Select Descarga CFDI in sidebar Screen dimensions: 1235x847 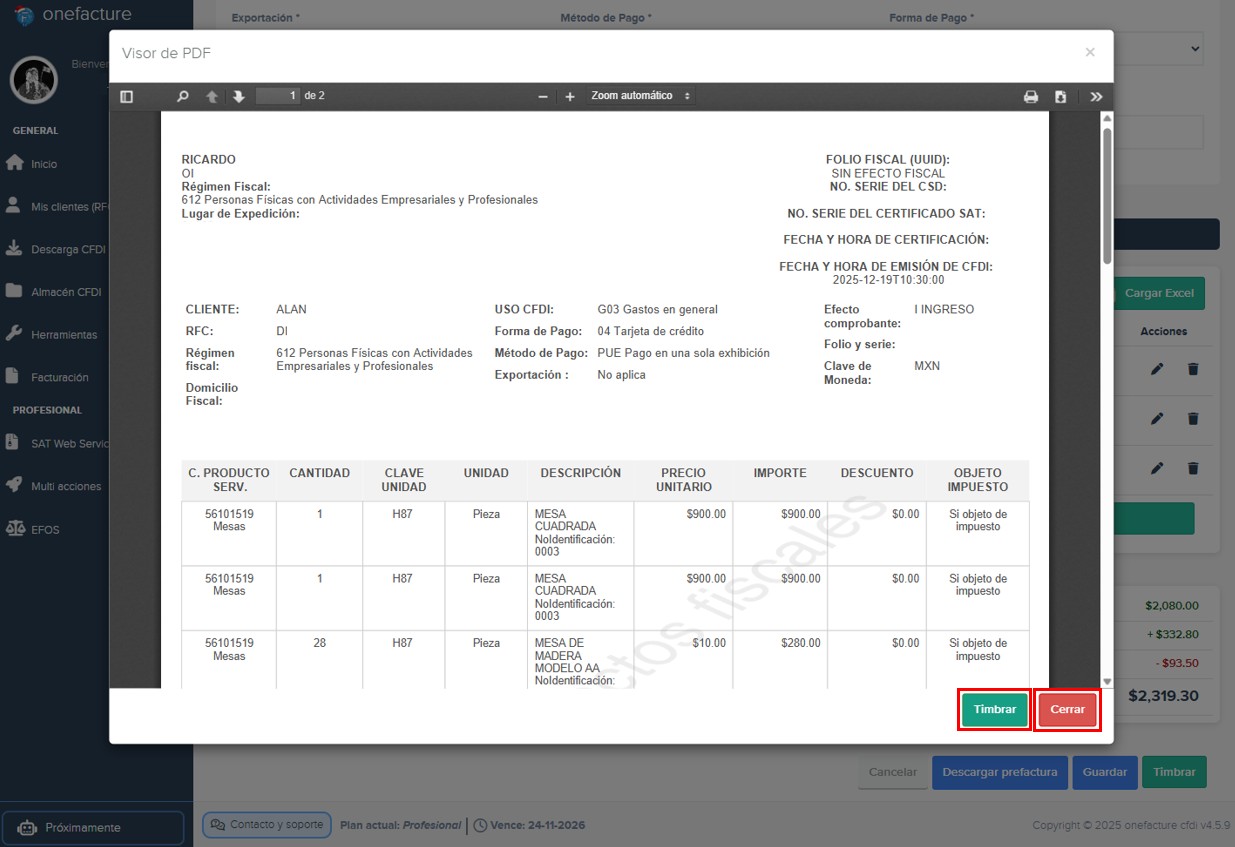(x=67, y=249)
